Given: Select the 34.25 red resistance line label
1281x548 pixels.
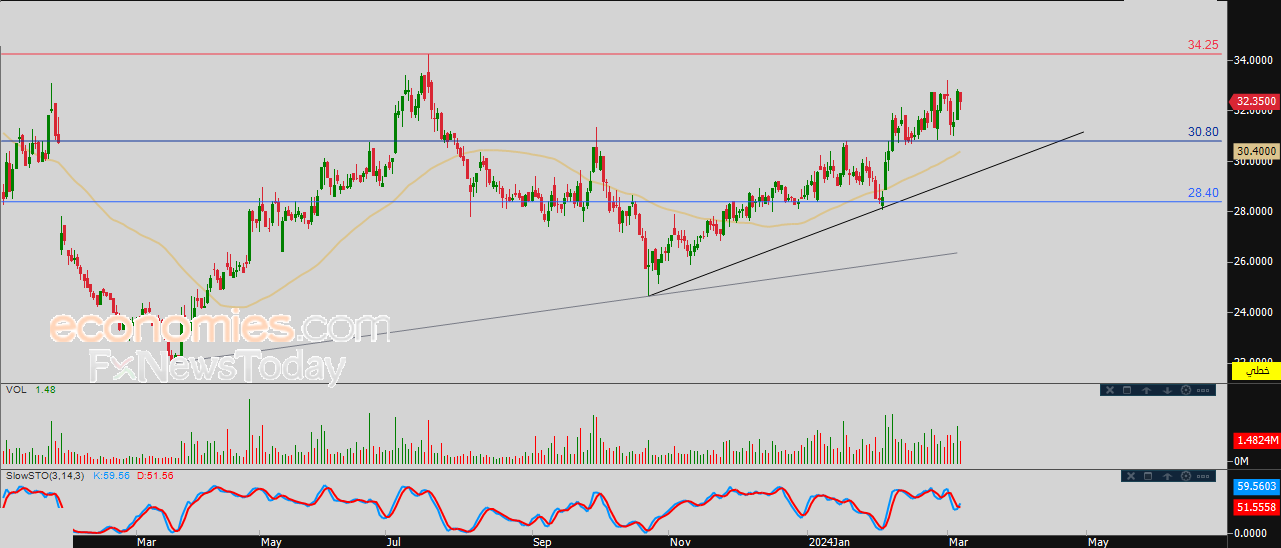Looking at the screenshot, I should pos(1203,45).
